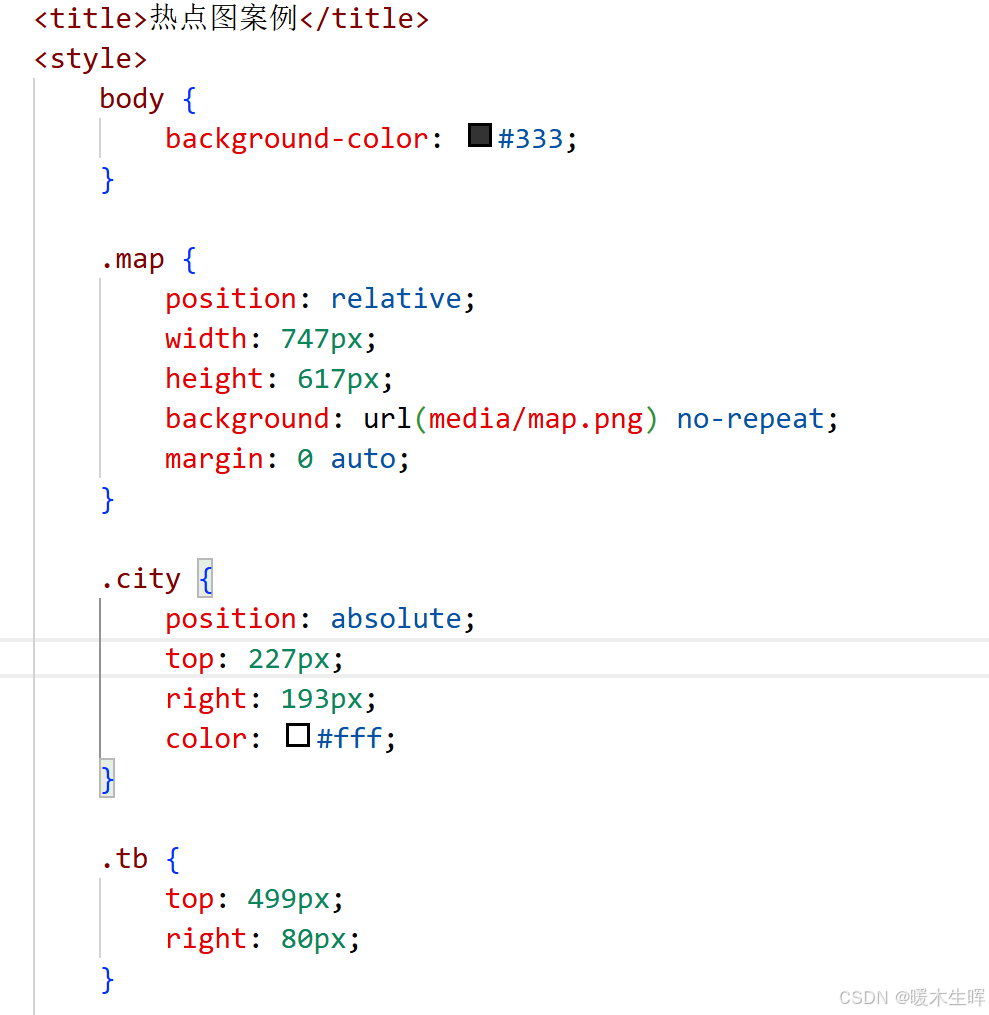
Task: Click the .map selector
Action: (x=133, y=259)
